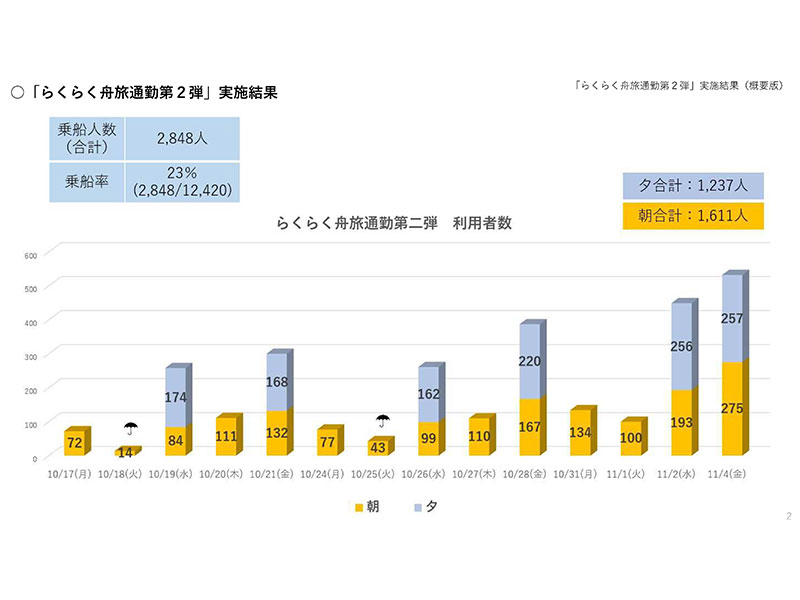The width and height of the screenshot is (800, 600).
Task: Click the umbrella icon above 10/25 bar
Action: pyautogui.click(x=382, y=421)
